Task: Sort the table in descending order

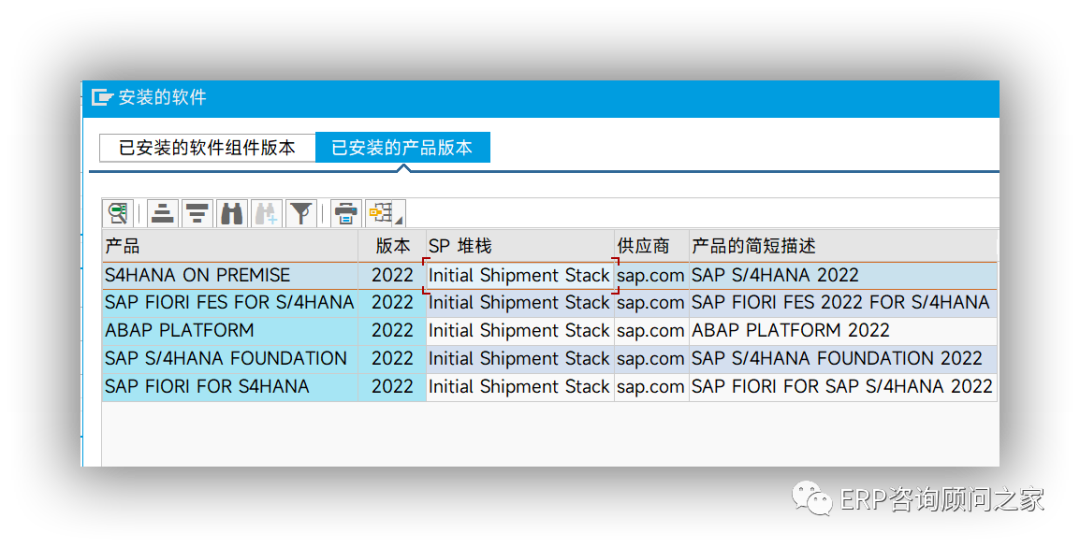Action: point(197,213)
